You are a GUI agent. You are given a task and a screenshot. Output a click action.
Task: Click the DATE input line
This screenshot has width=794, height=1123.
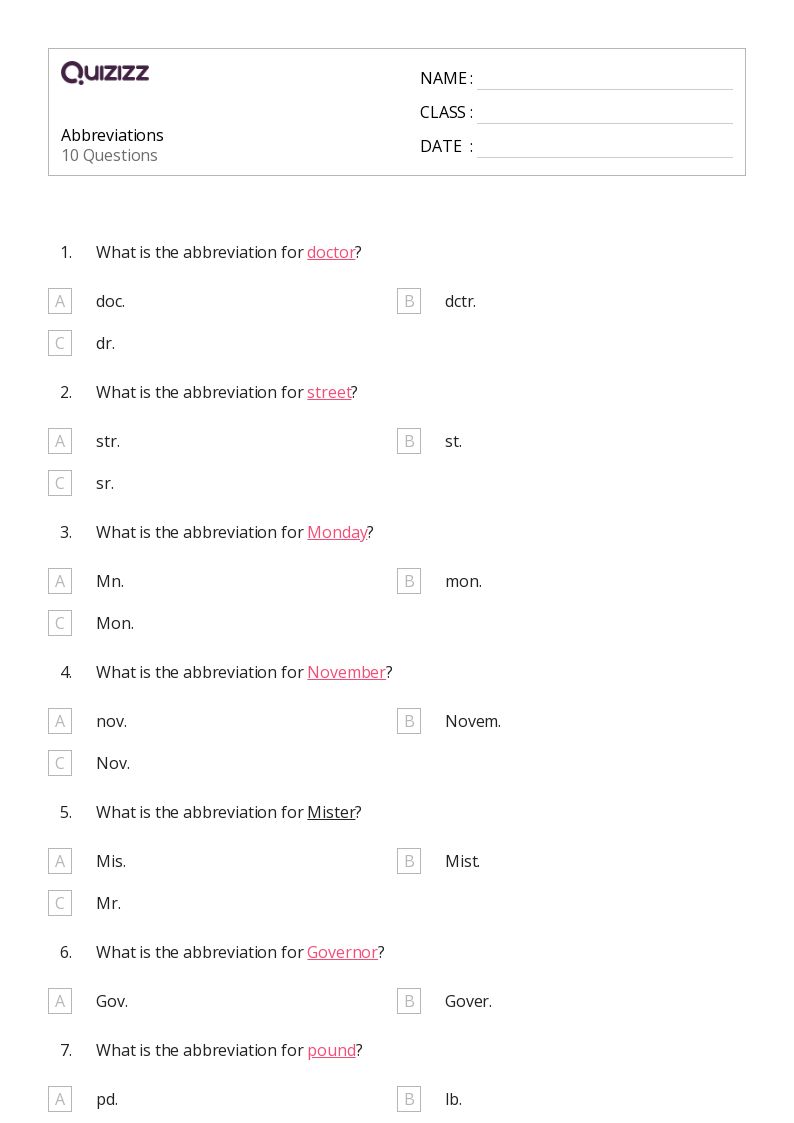click(x=604, y=146)
